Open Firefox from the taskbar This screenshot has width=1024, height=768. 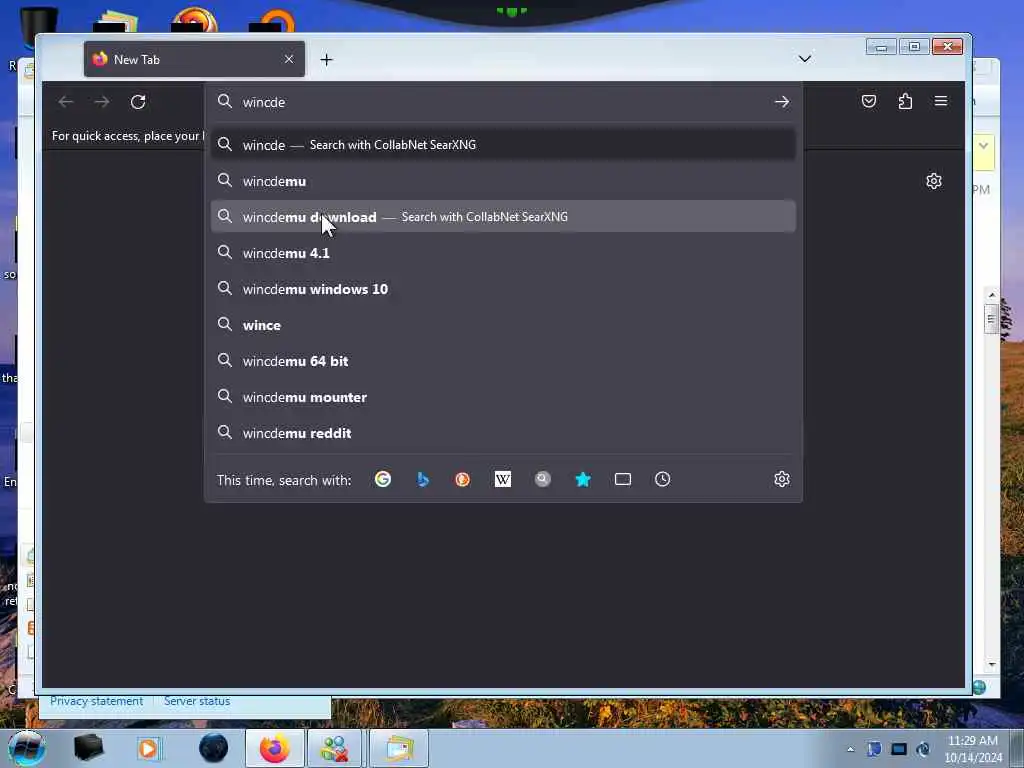click(274, 748)
